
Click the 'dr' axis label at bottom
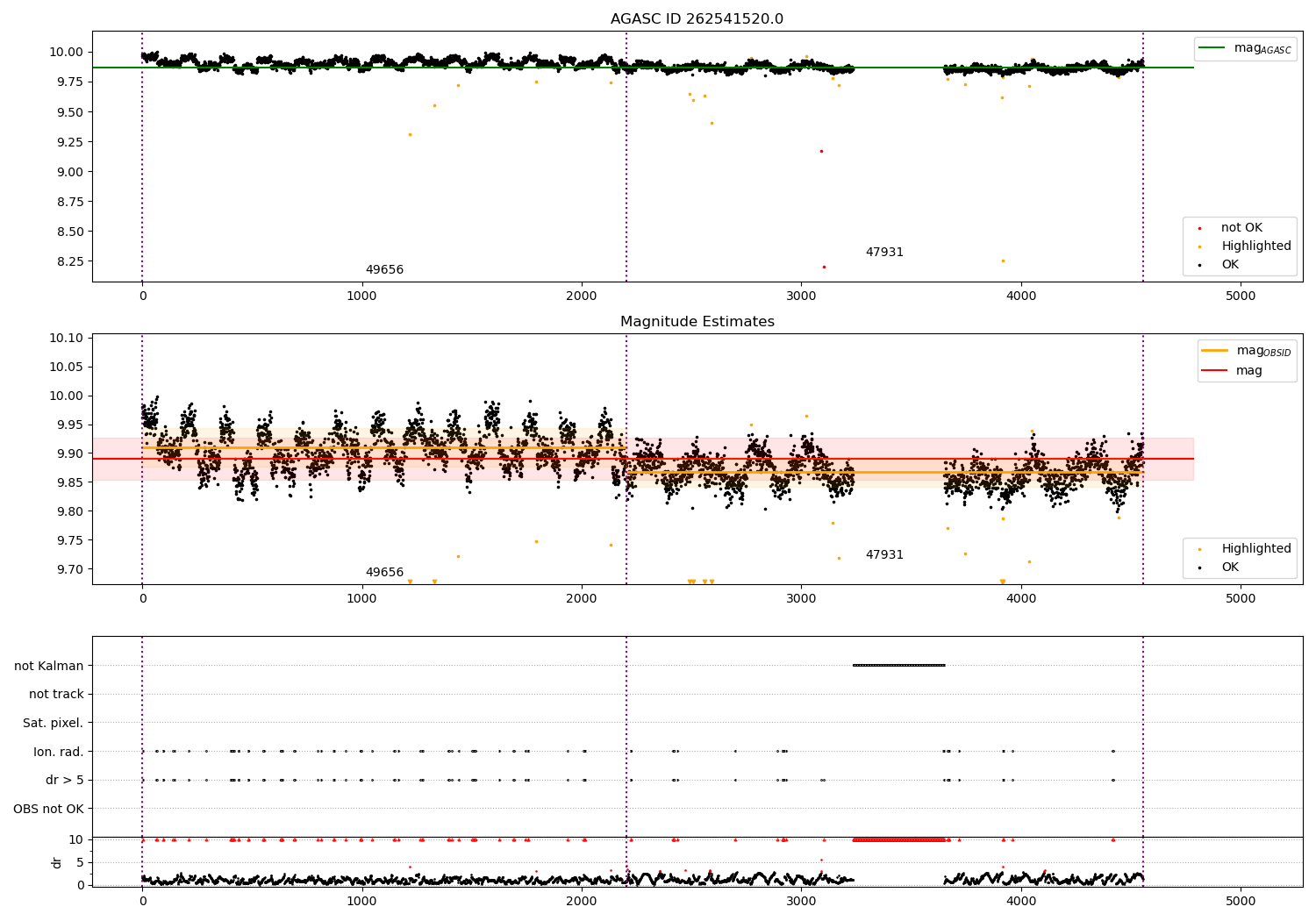[x=57, y=862]
